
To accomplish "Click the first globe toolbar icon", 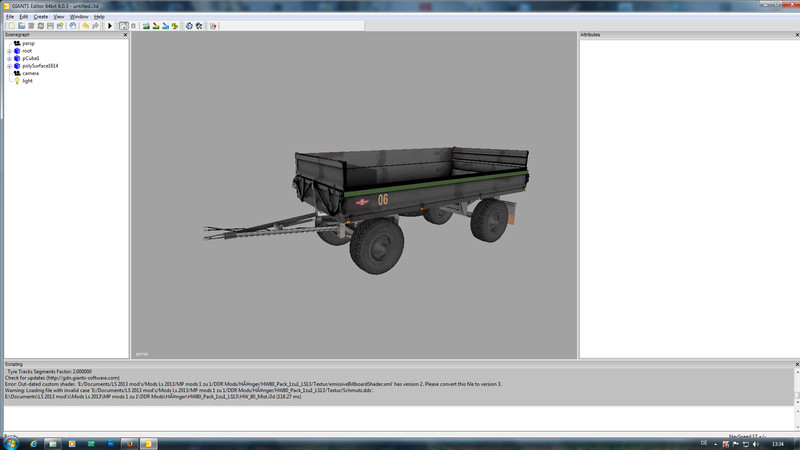I will click(189, 26).
